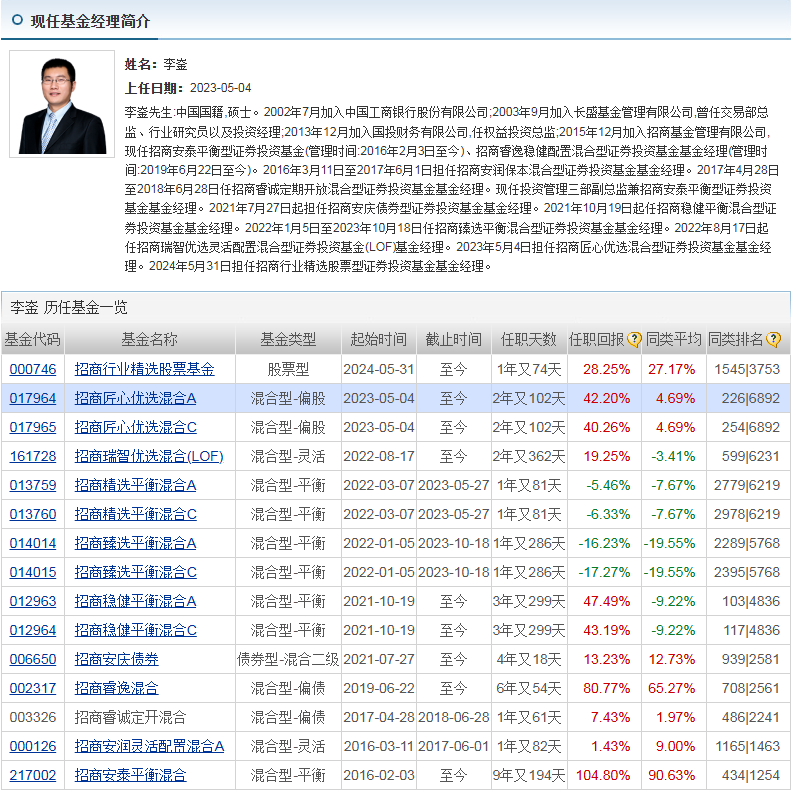This screenshot has height=802, width=797.
Task: Click the 现任基金经理简介 section heading
Action: [x=90, y=21]
